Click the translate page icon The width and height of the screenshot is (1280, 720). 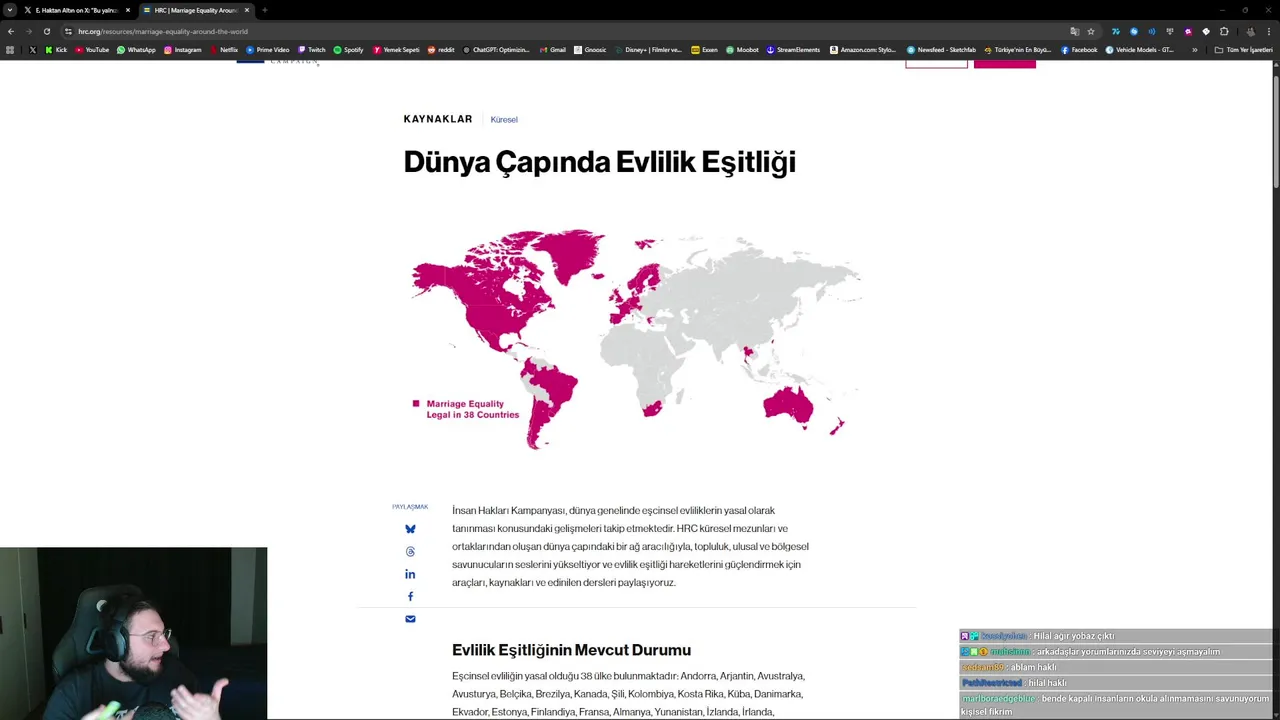click(x=1075, y=31)
